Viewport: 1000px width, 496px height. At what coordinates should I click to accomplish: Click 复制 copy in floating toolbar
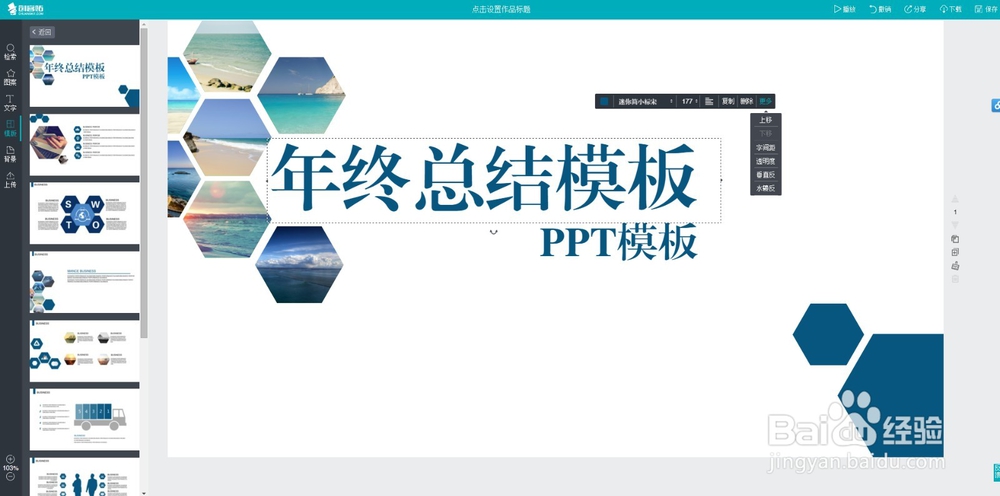tap(728, 101)
